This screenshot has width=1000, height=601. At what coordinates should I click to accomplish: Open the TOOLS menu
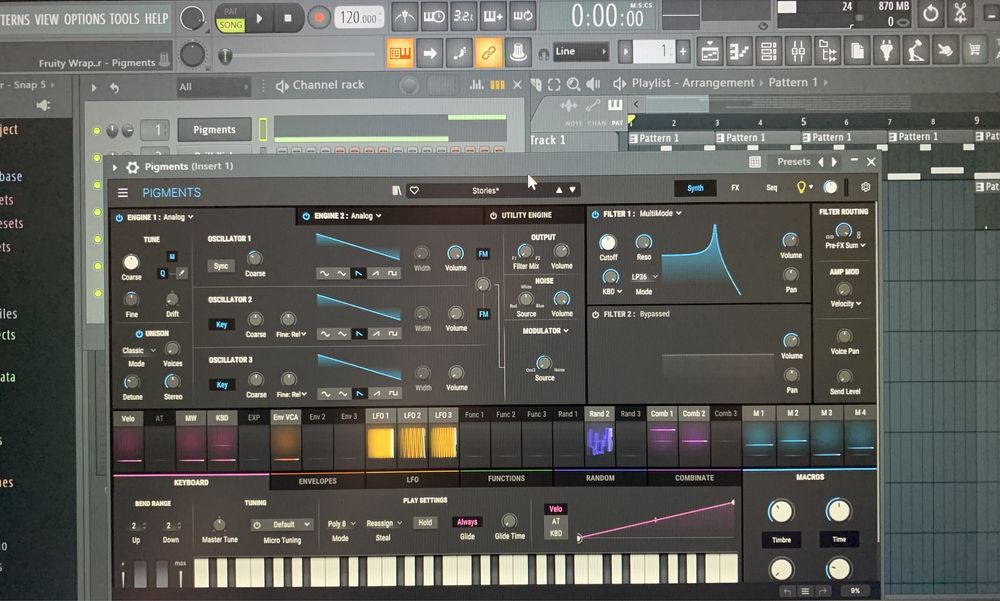click(x=124, y=19)
